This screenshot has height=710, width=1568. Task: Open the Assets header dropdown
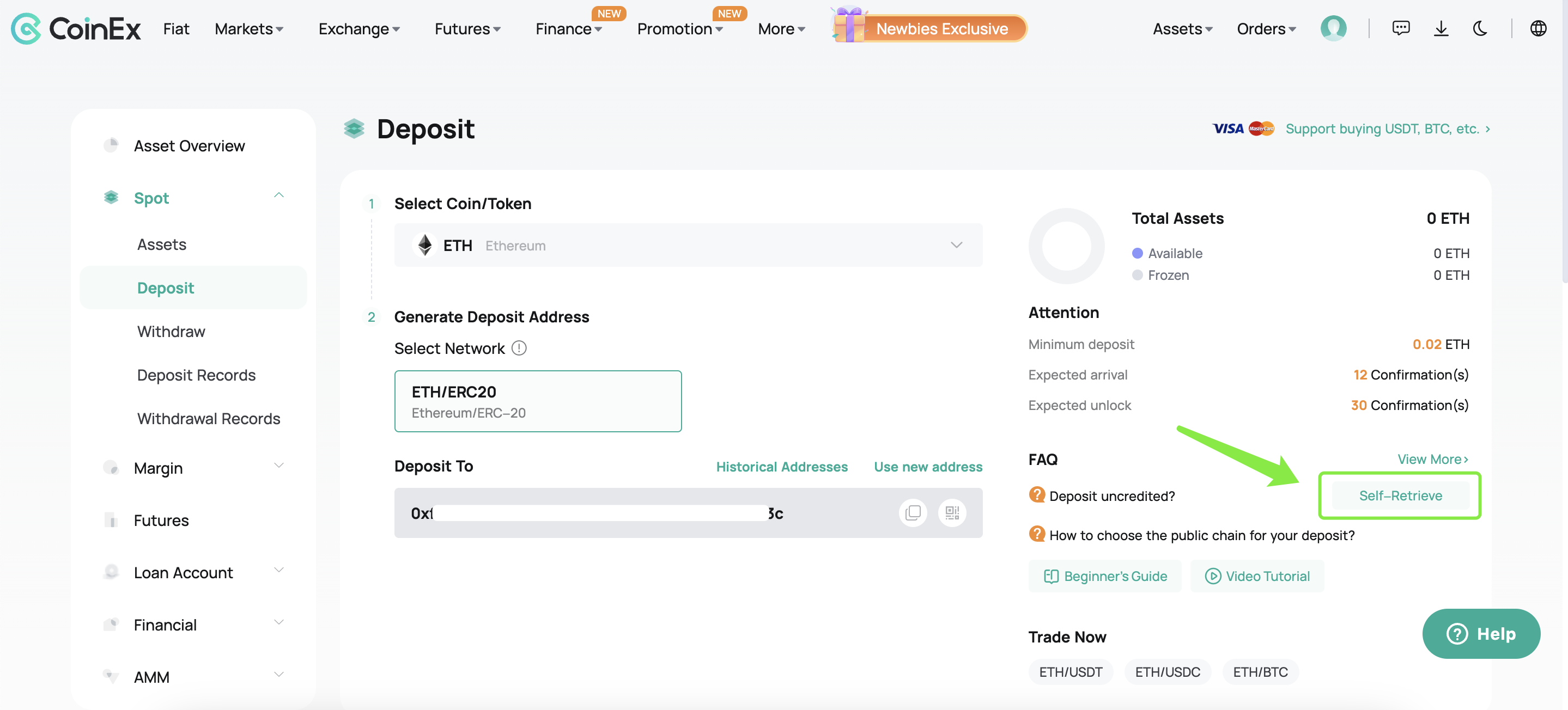(1183, 29)
